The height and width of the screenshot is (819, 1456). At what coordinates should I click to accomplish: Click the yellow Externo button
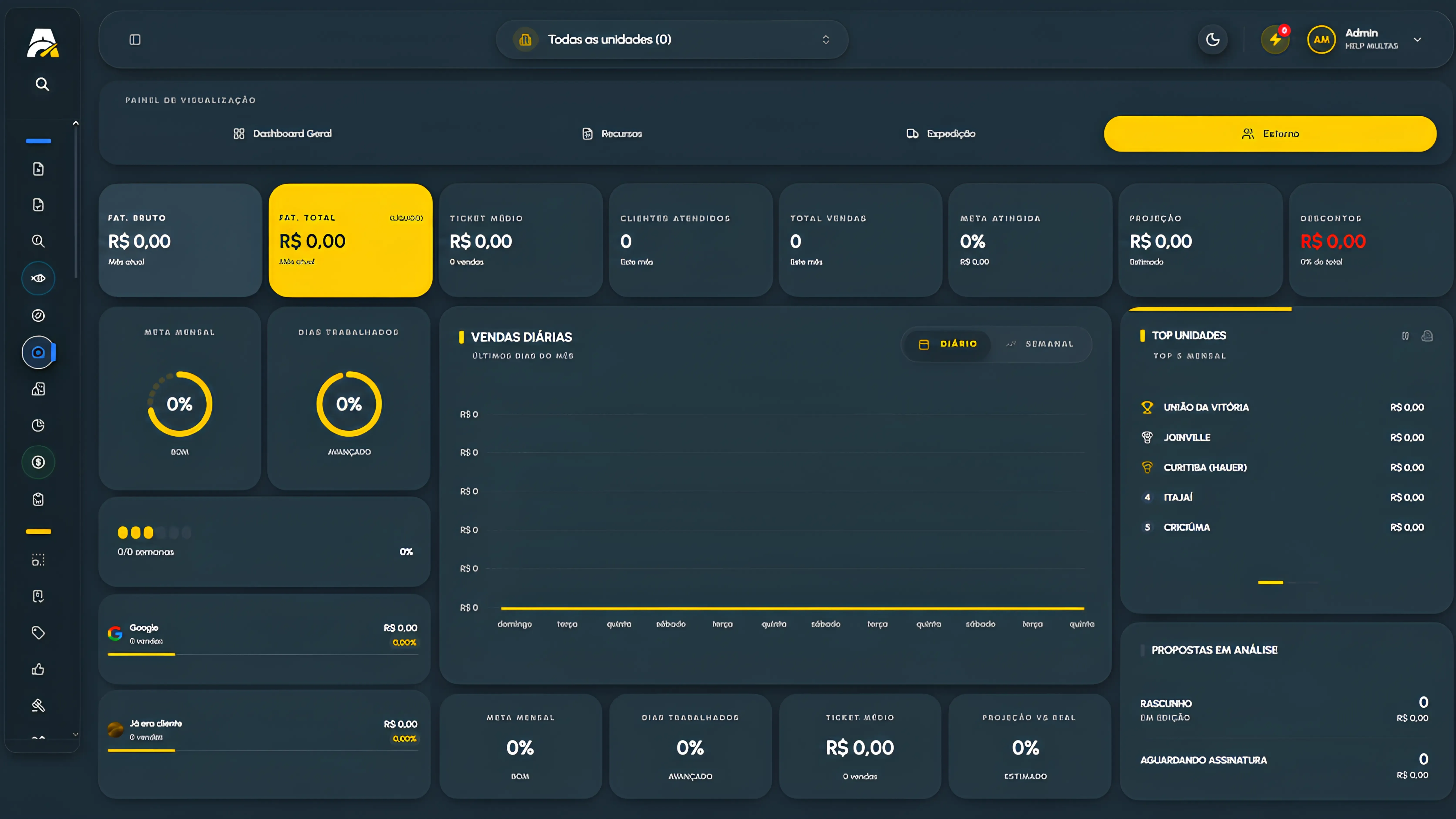tap(1270, 134)
